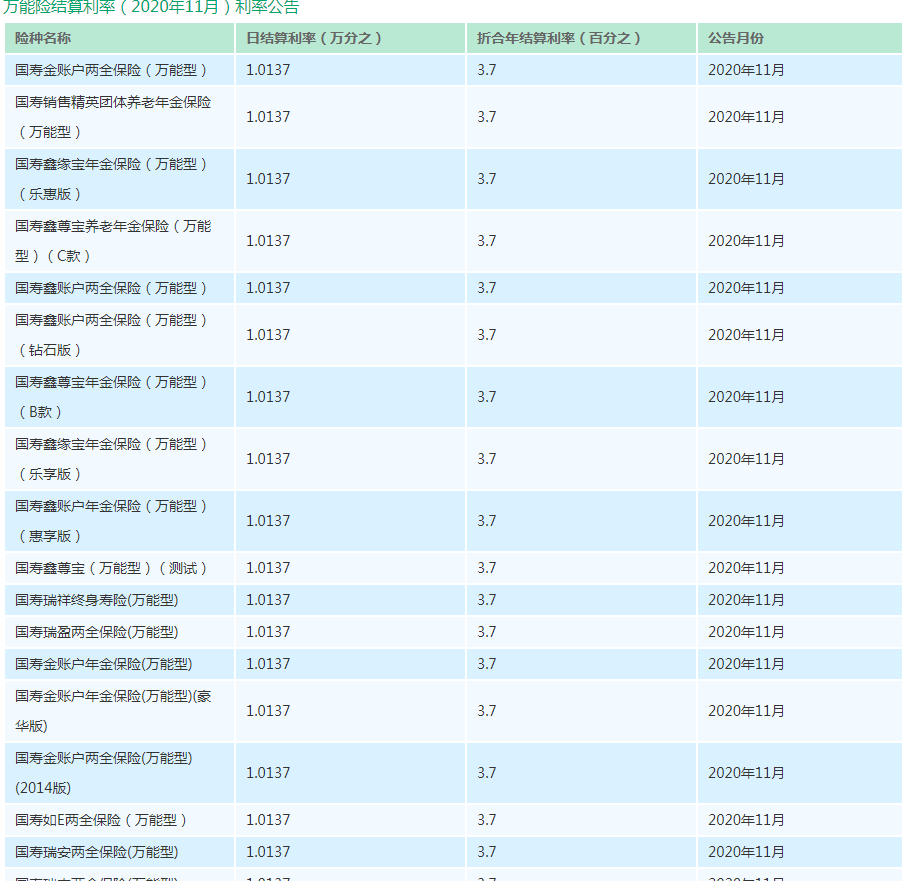Click daily rate 1.0137 in C款 row

coord(268,241)
